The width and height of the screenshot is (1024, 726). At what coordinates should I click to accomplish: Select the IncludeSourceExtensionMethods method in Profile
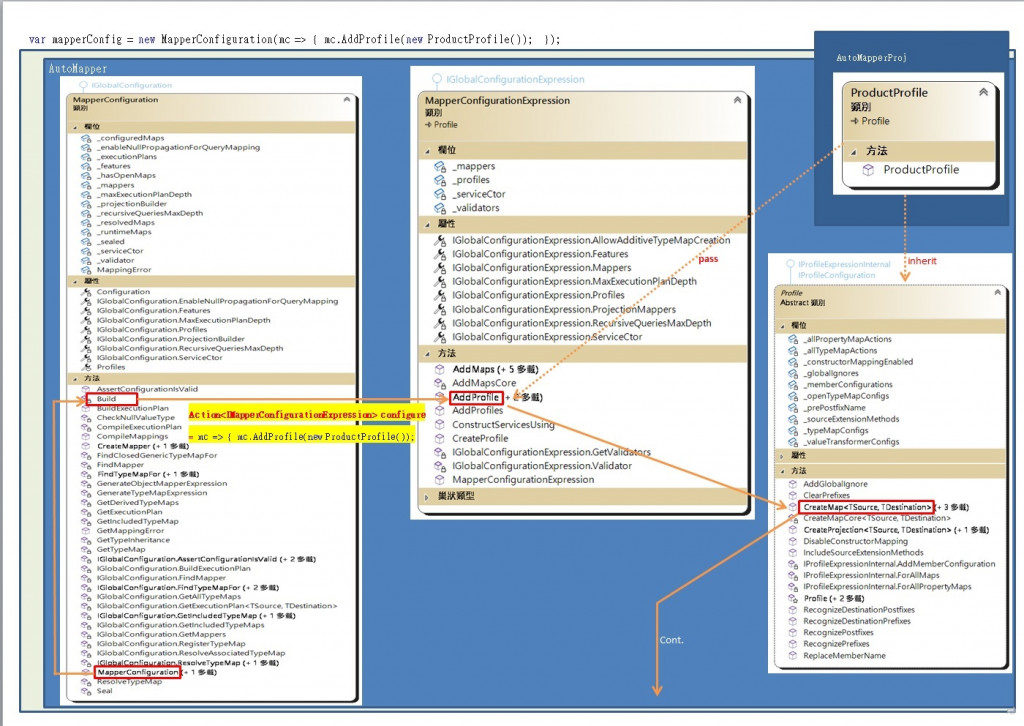[863, 553]
